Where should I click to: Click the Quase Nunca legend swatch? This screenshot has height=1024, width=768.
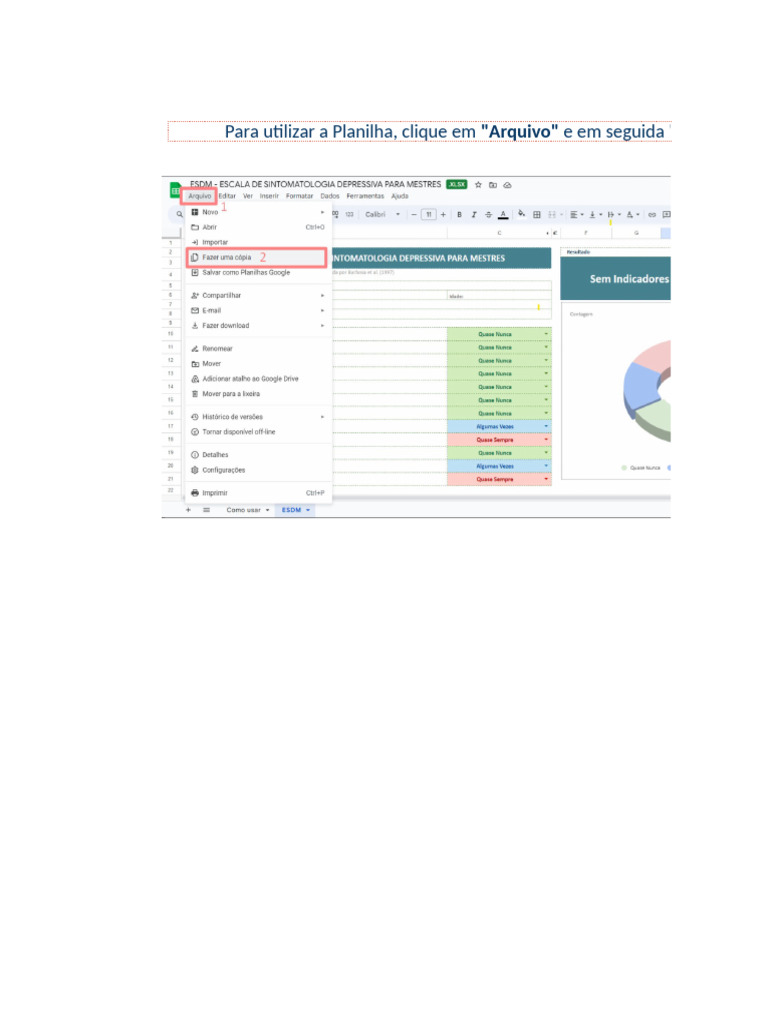624,468
